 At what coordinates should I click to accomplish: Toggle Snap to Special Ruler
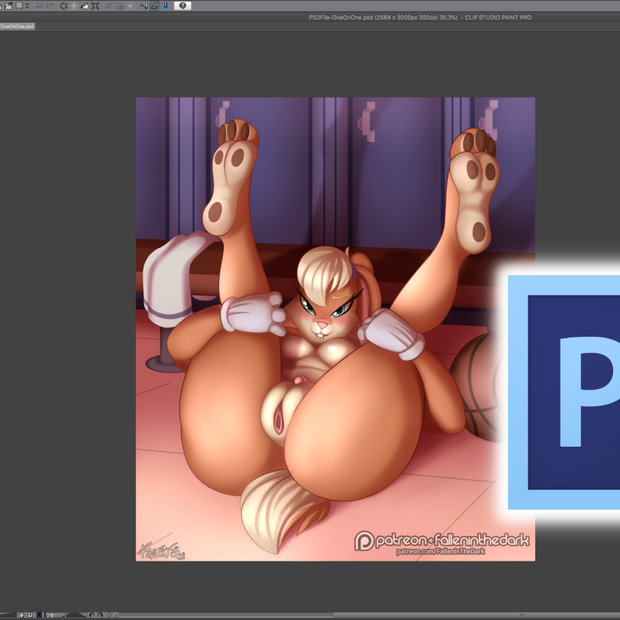155,5
